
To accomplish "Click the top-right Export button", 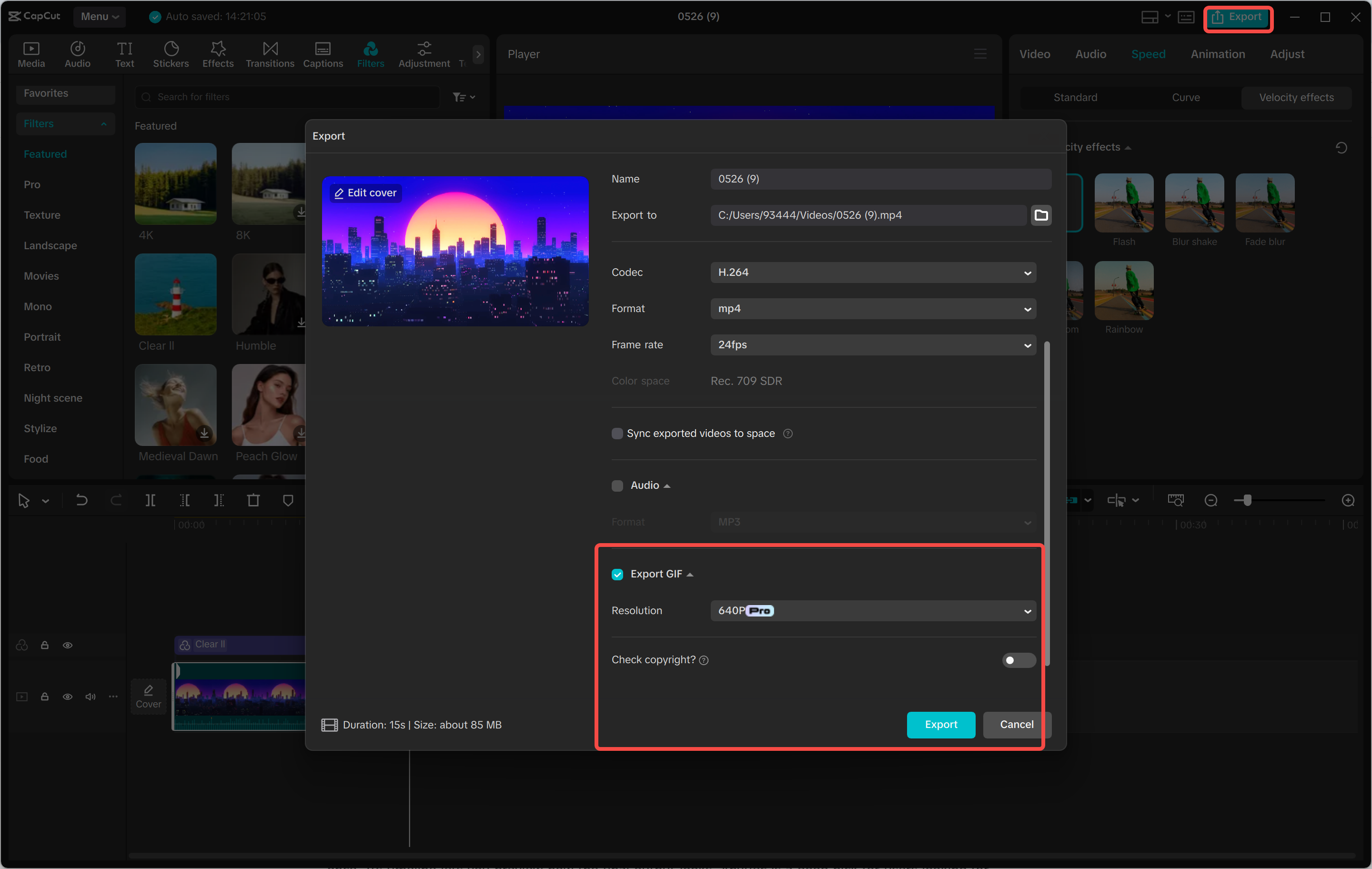I will point(1237,17).
